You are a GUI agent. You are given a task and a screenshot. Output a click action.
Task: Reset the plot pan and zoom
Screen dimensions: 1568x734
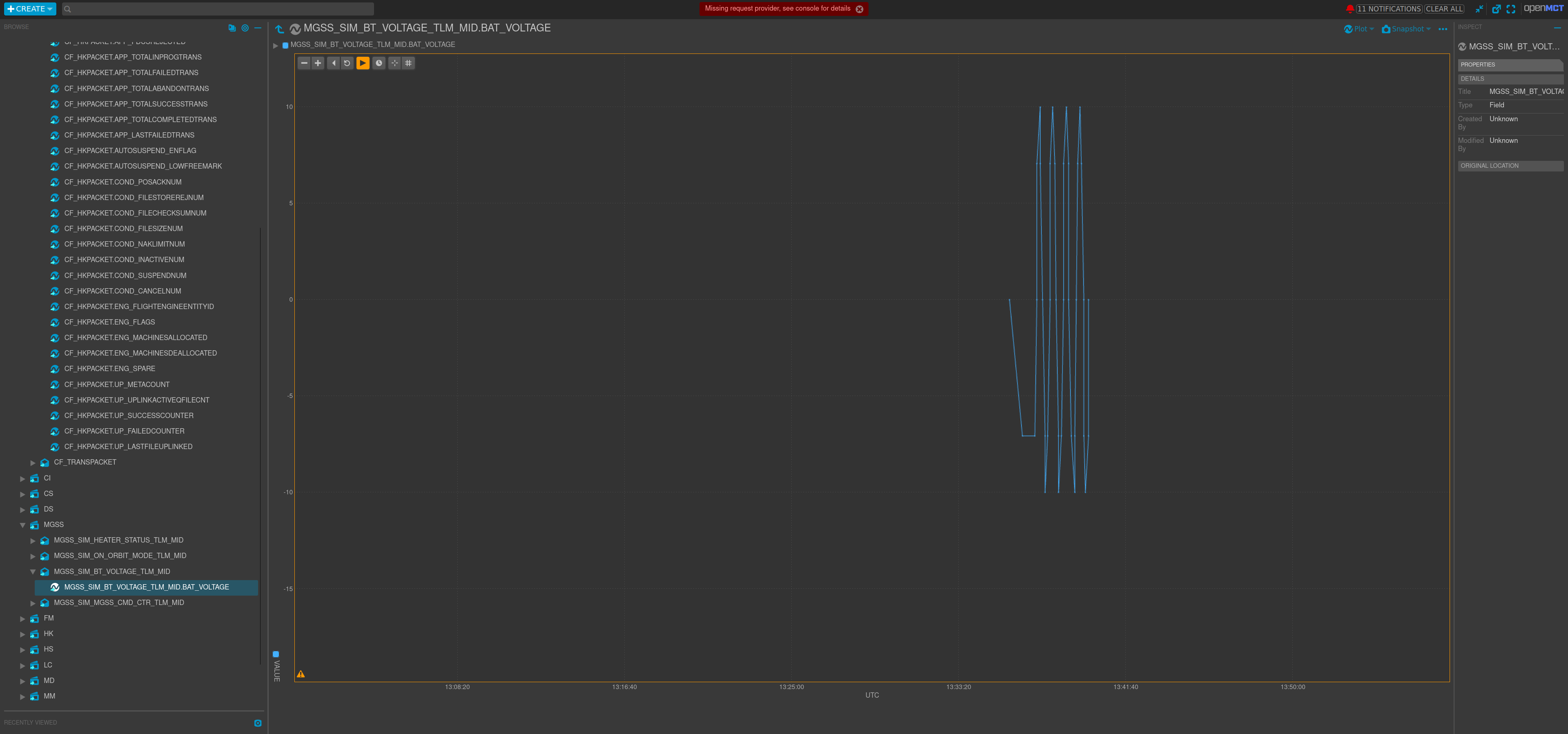pos(347,63)
